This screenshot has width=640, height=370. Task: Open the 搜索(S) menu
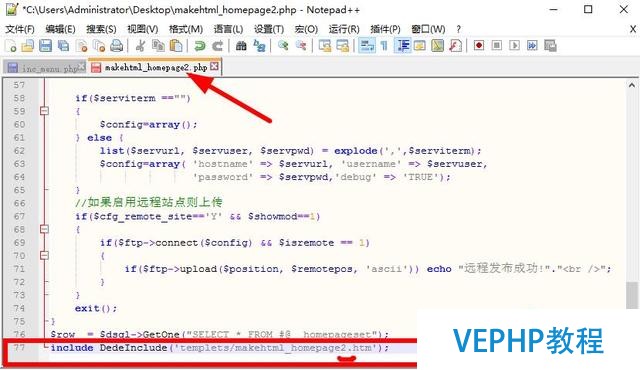[x=101, y=29]
